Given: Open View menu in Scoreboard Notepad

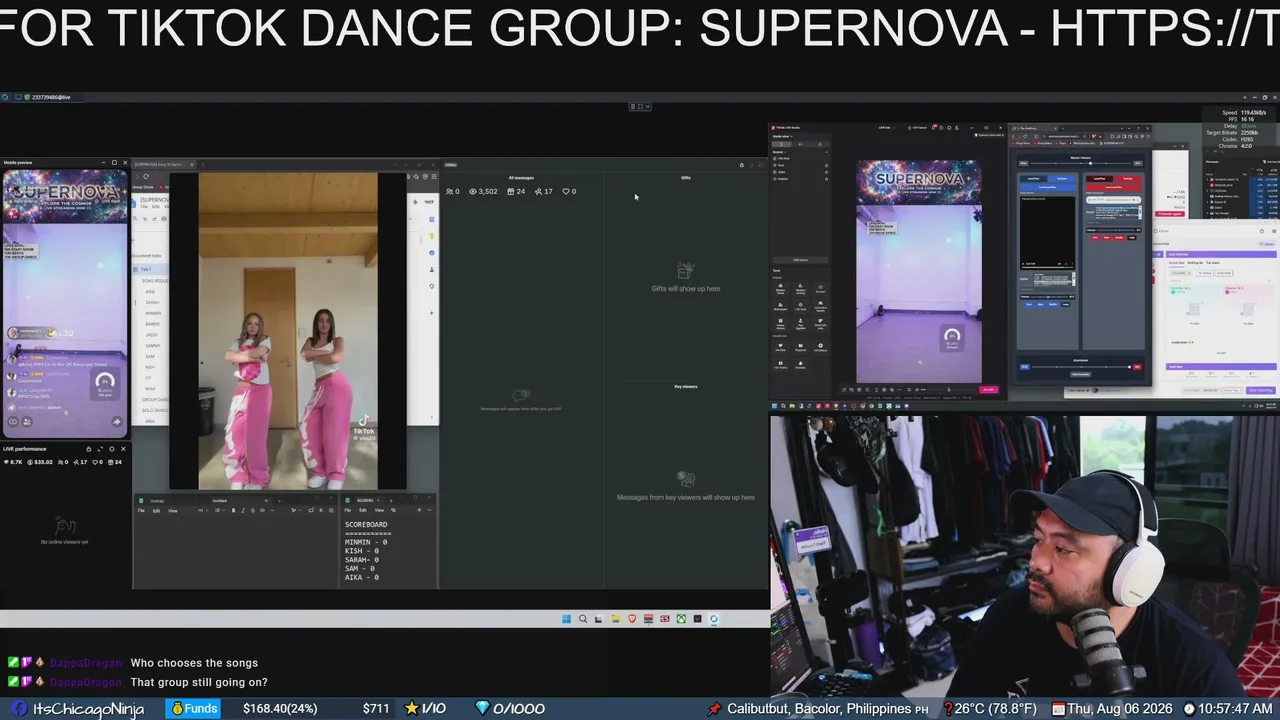Looking at the screenshot, I should (380, 511).
